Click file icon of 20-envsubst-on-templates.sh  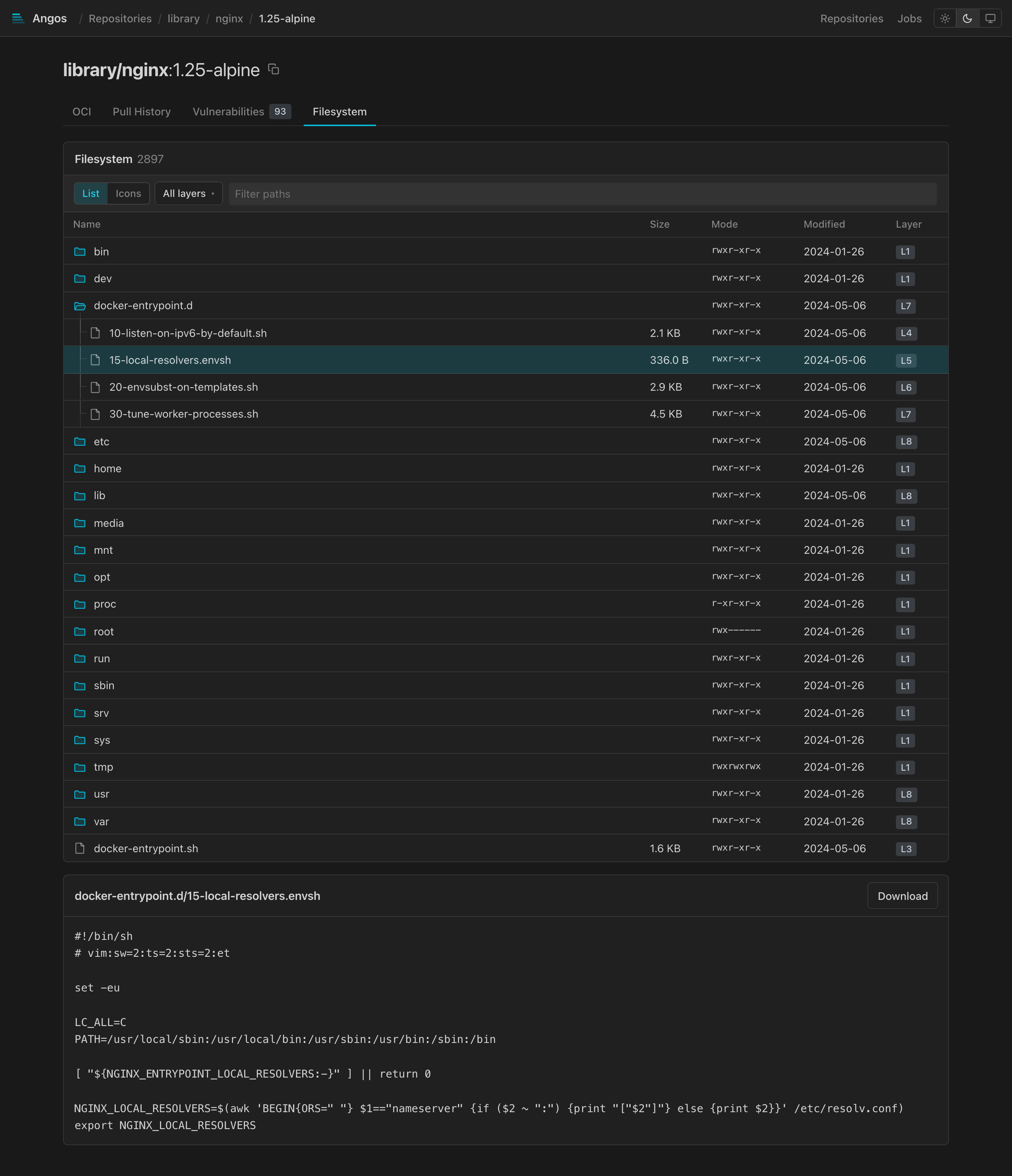point(95,387)
